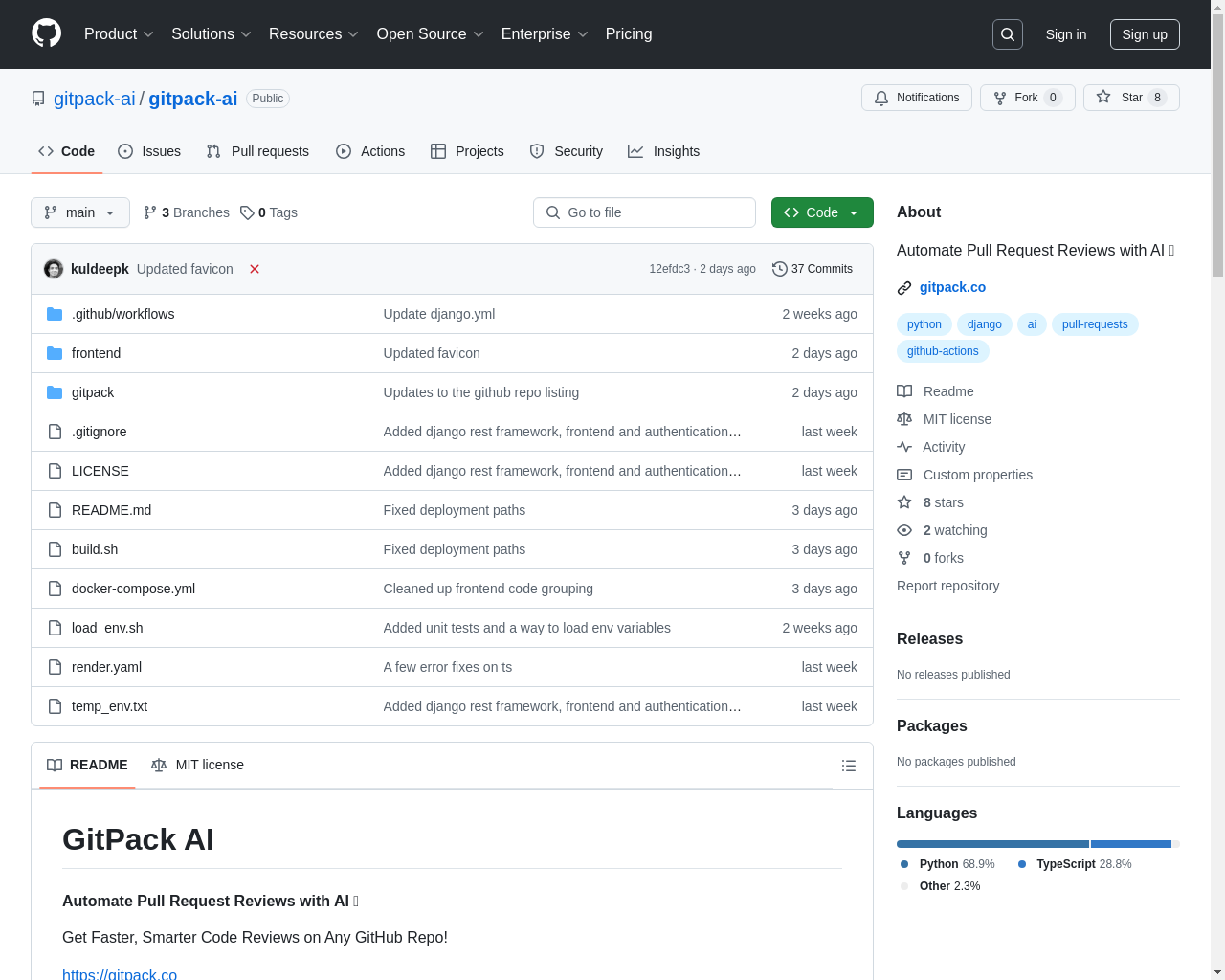Click the README.md file icon
The height and width of the screenshot is (980, 1225).
point(55,510)
